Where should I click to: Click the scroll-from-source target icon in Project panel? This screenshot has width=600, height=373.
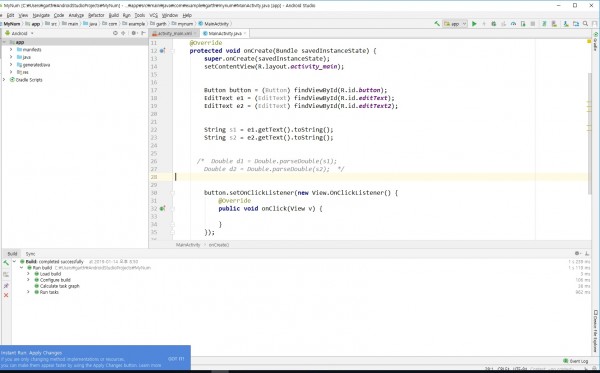pyautogui.click(x=115, y=33)
